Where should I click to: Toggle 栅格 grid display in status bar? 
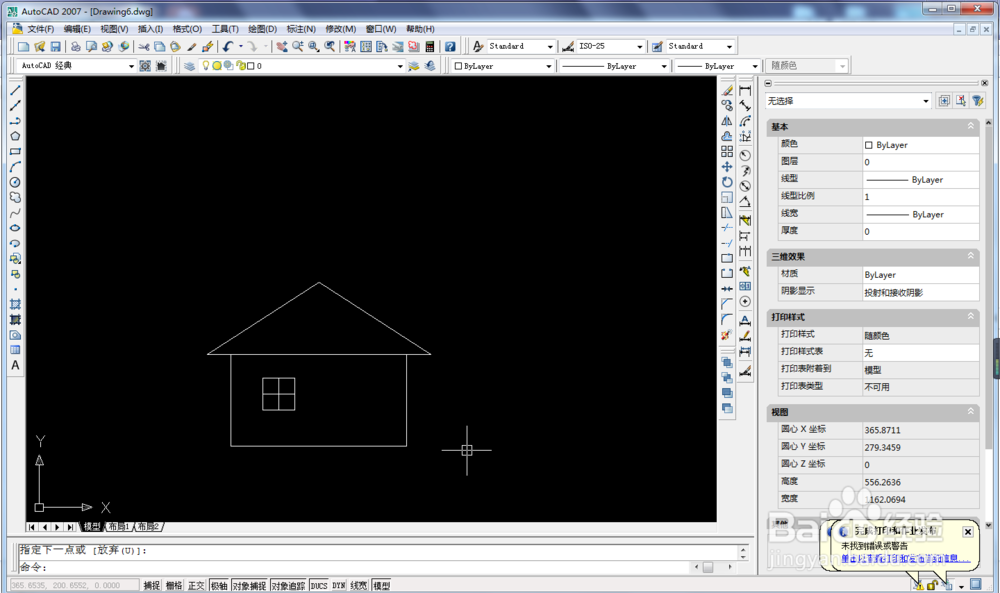pos(174,585)
